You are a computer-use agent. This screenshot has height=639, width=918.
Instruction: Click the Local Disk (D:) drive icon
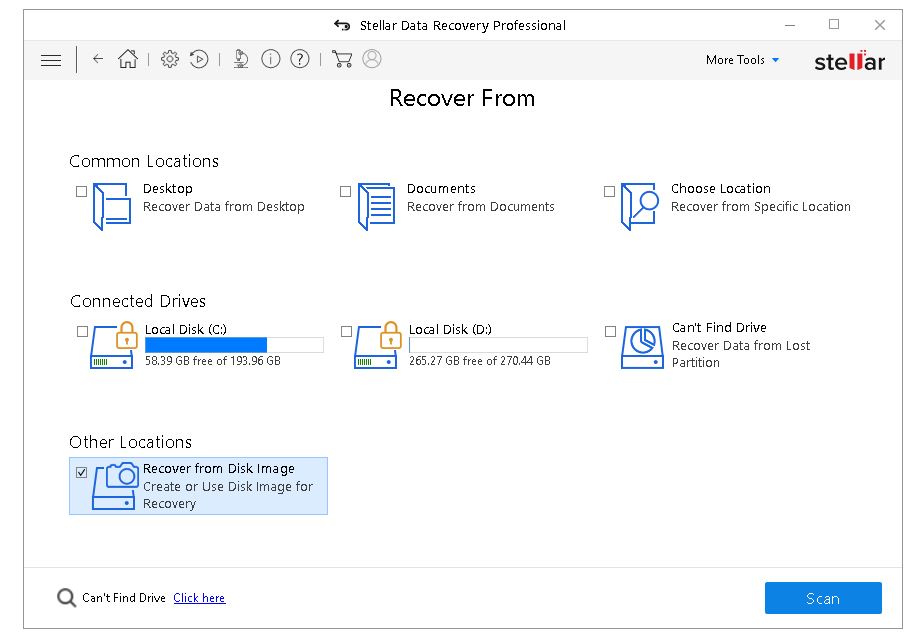[378, 345]
